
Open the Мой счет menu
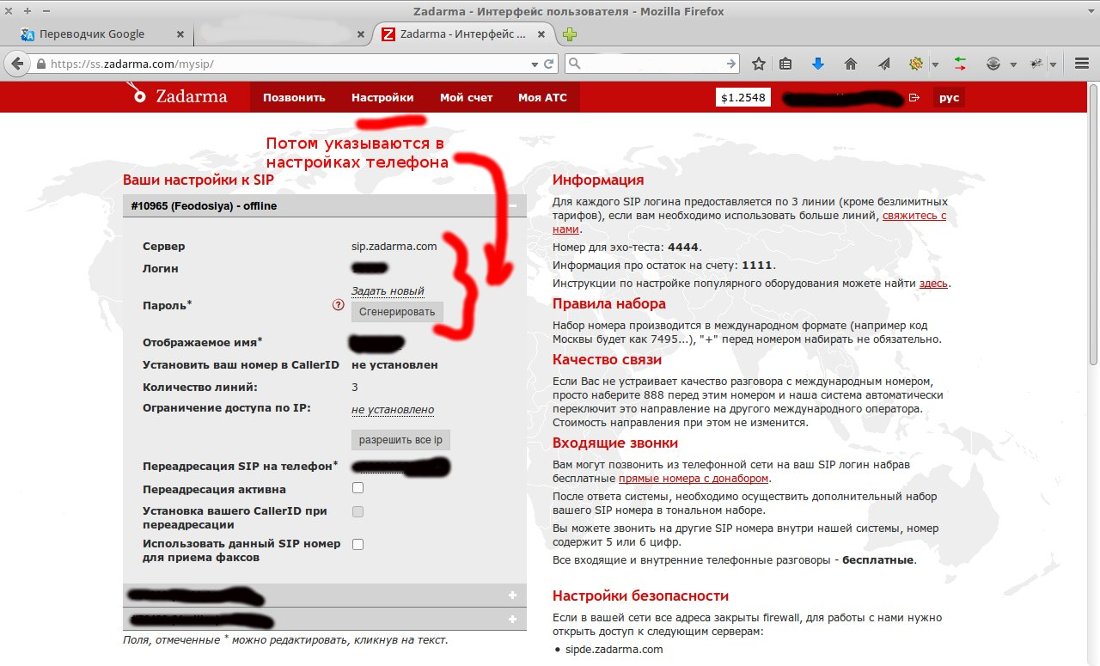(467, 98)
